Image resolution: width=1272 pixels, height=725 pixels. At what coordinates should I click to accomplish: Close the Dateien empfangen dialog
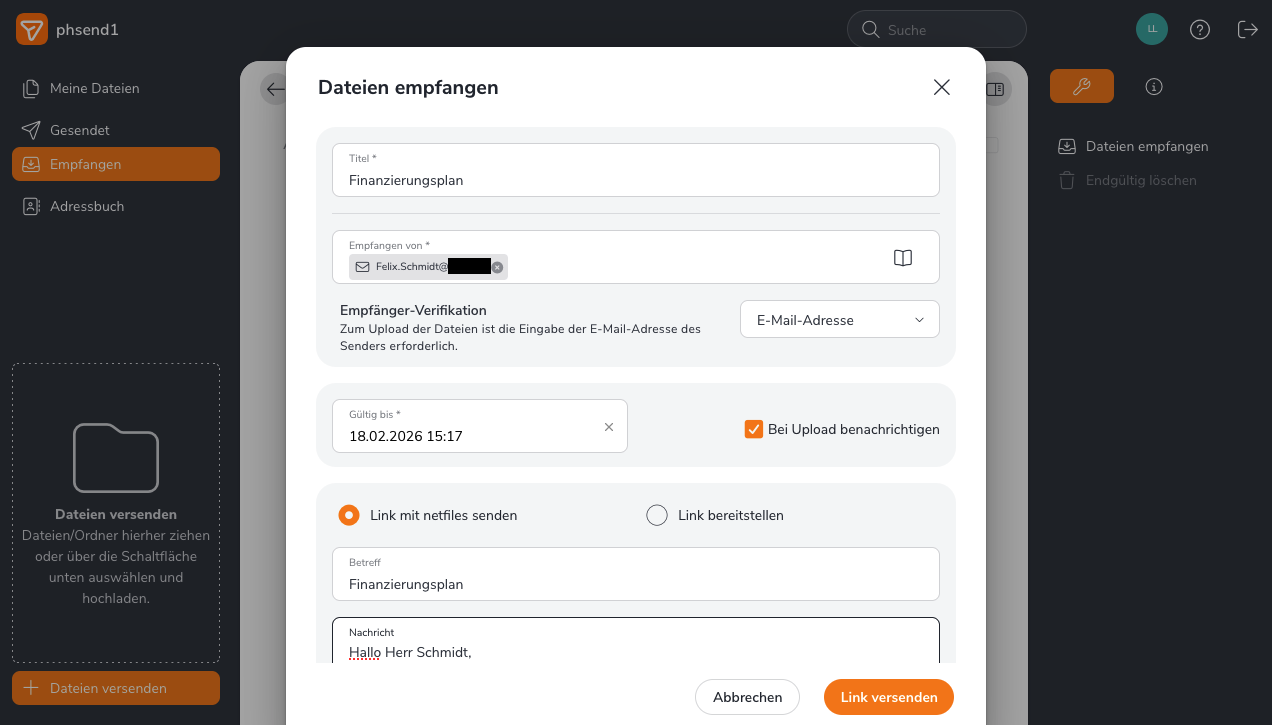click(x=940, y=87)
